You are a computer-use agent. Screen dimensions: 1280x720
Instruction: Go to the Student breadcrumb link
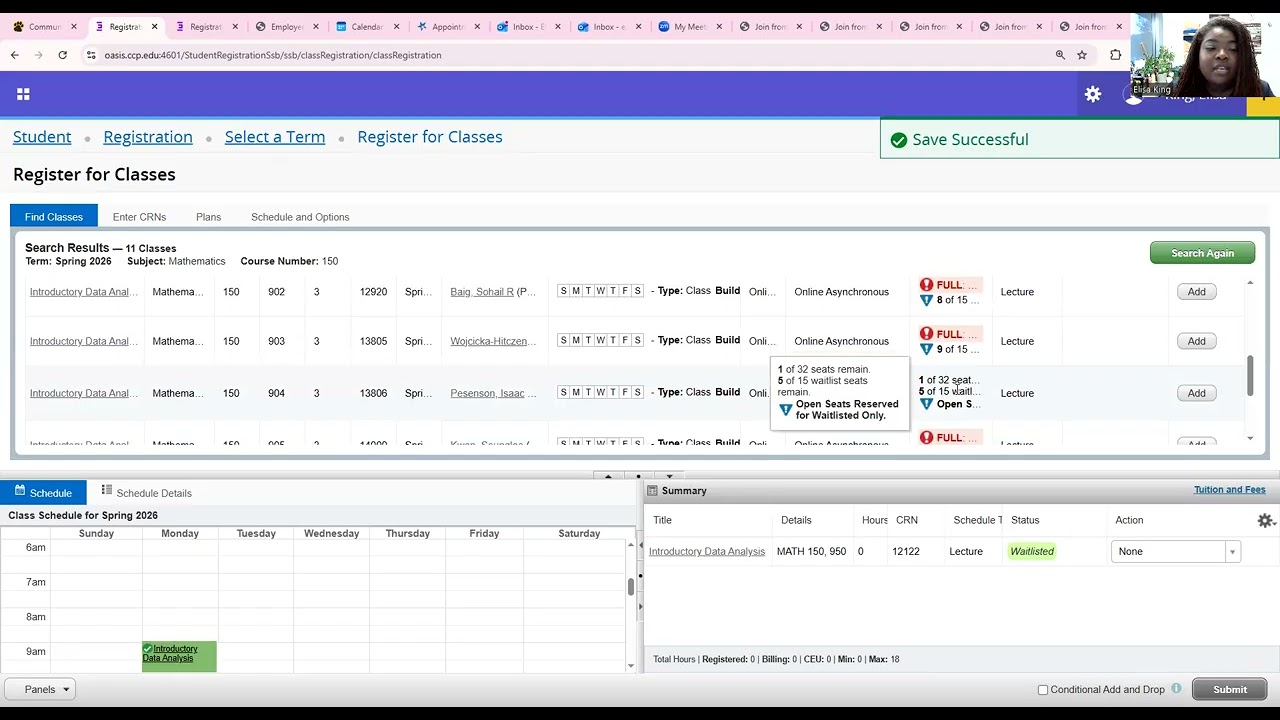point(42,137)
